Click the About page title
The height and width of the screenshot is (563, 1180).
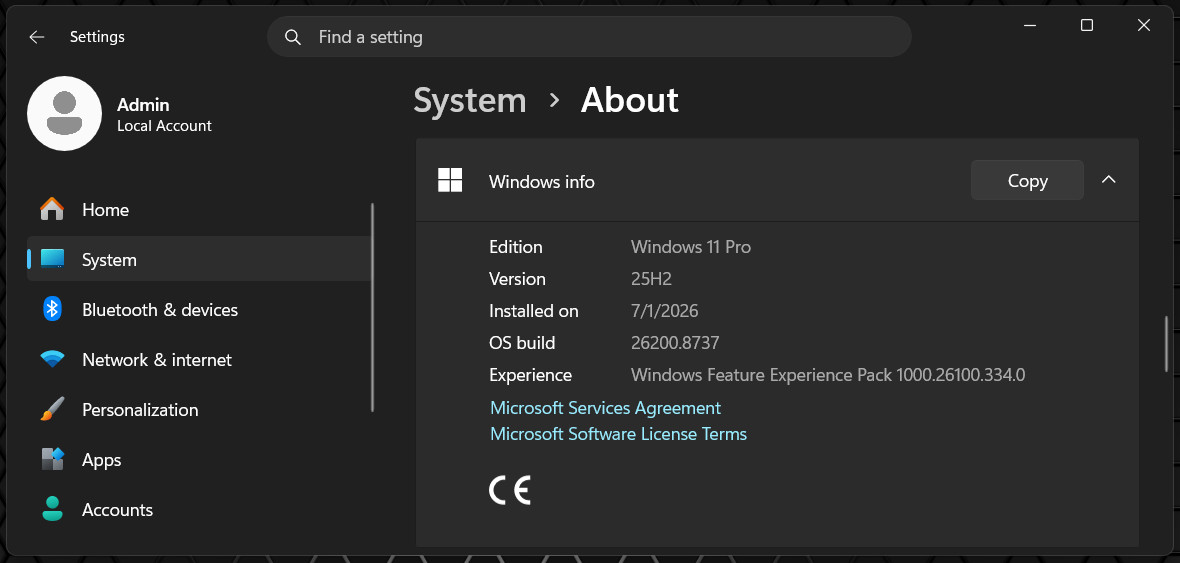[x=630, y=101]
